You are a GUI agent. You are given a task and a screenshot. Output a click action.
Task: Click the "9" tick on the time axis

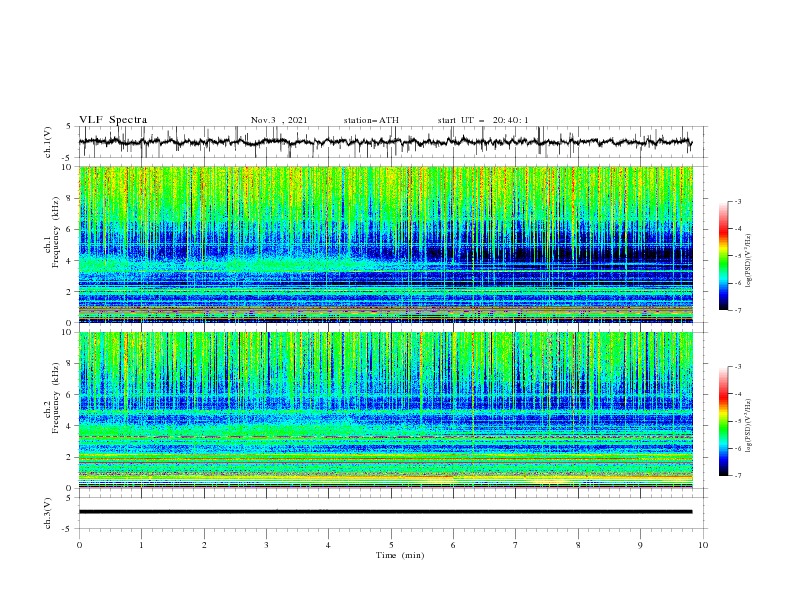[x=640, y=545]
